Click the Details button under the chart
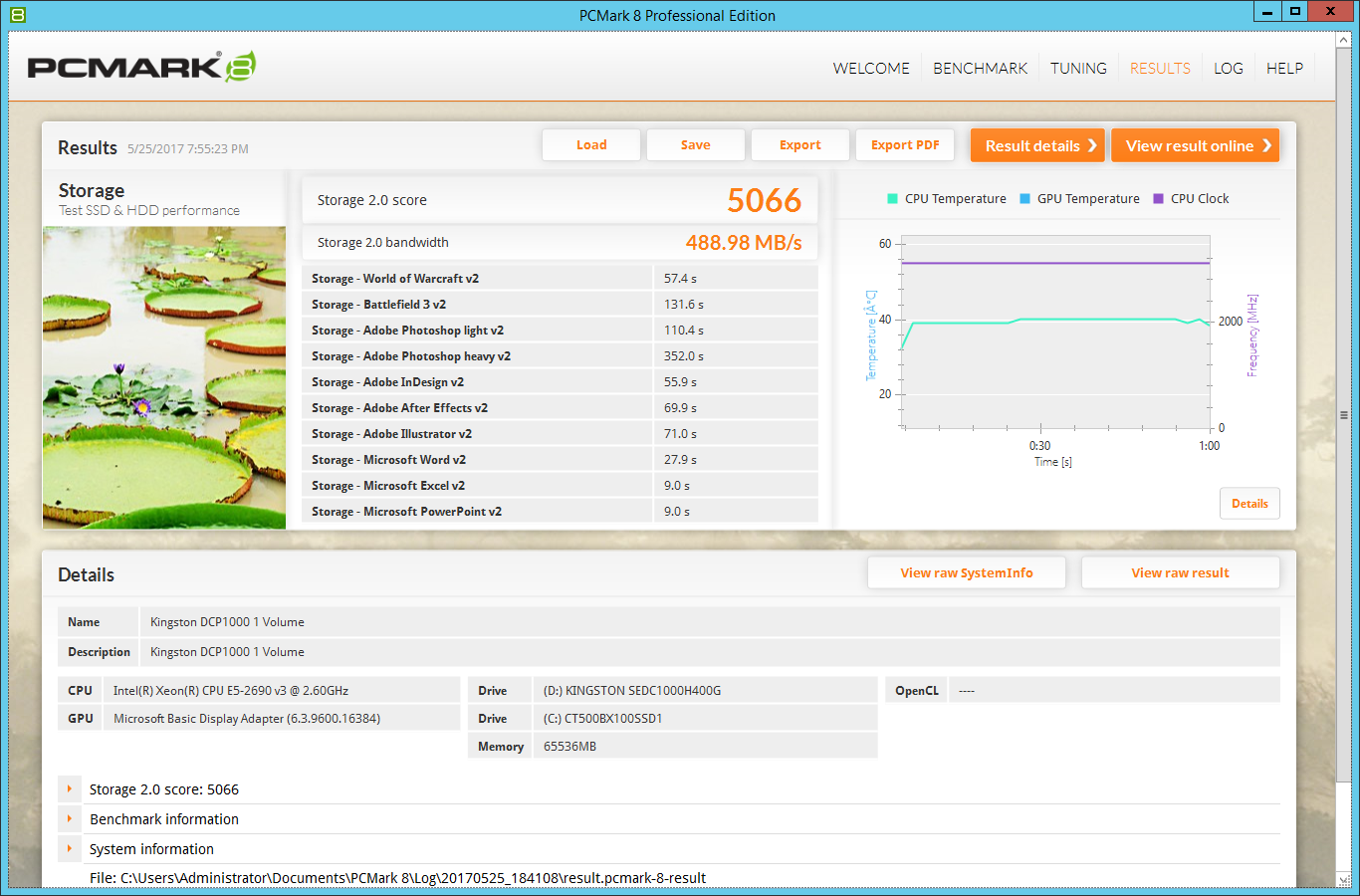1360x896 pixels. point(1249,504)
